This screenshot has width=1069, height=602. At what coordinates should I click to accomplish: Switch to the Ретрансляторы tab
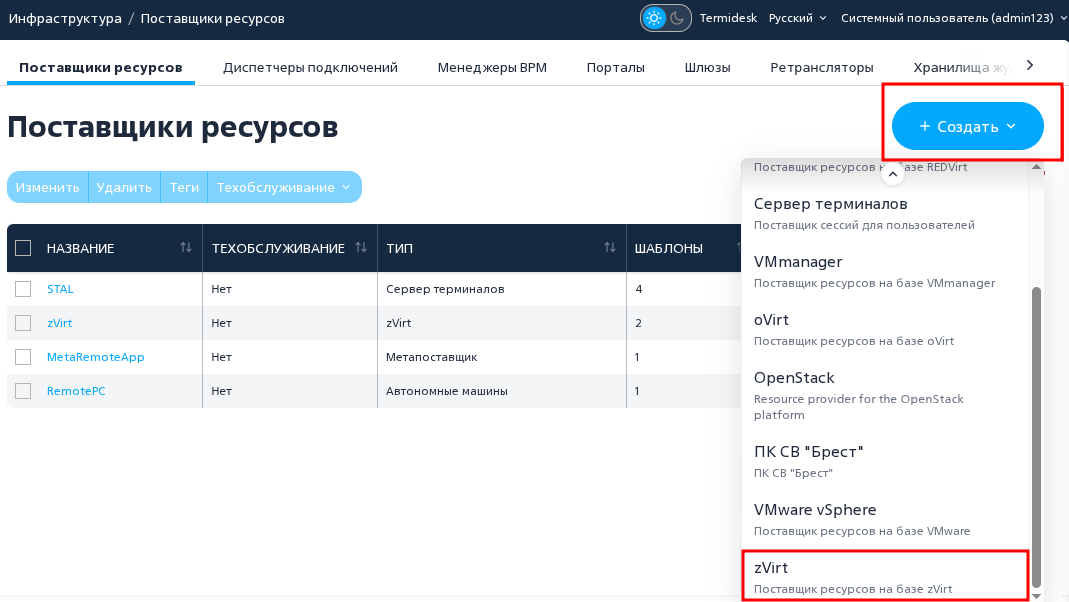(x=822, y=67)
